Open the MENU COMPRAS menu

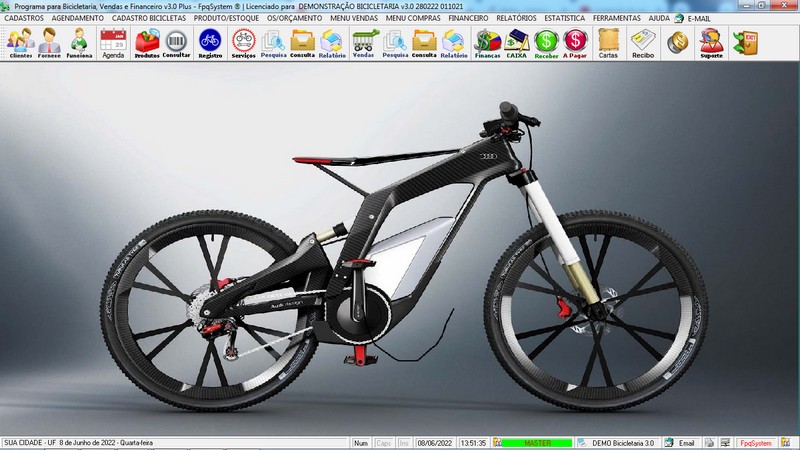coord(413,18)
